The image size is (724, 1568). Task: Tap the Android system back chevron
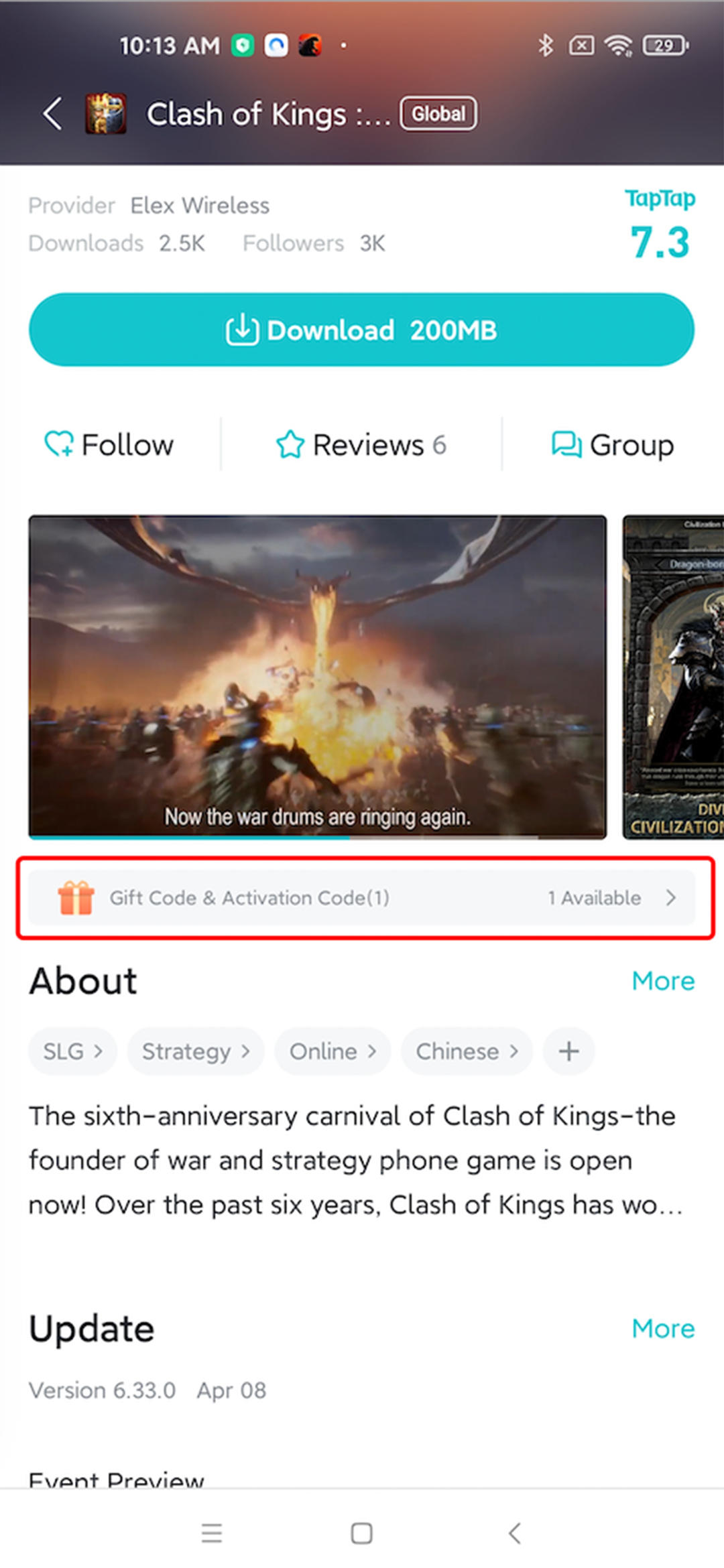pyautogui.click(x=514, y=1532)
